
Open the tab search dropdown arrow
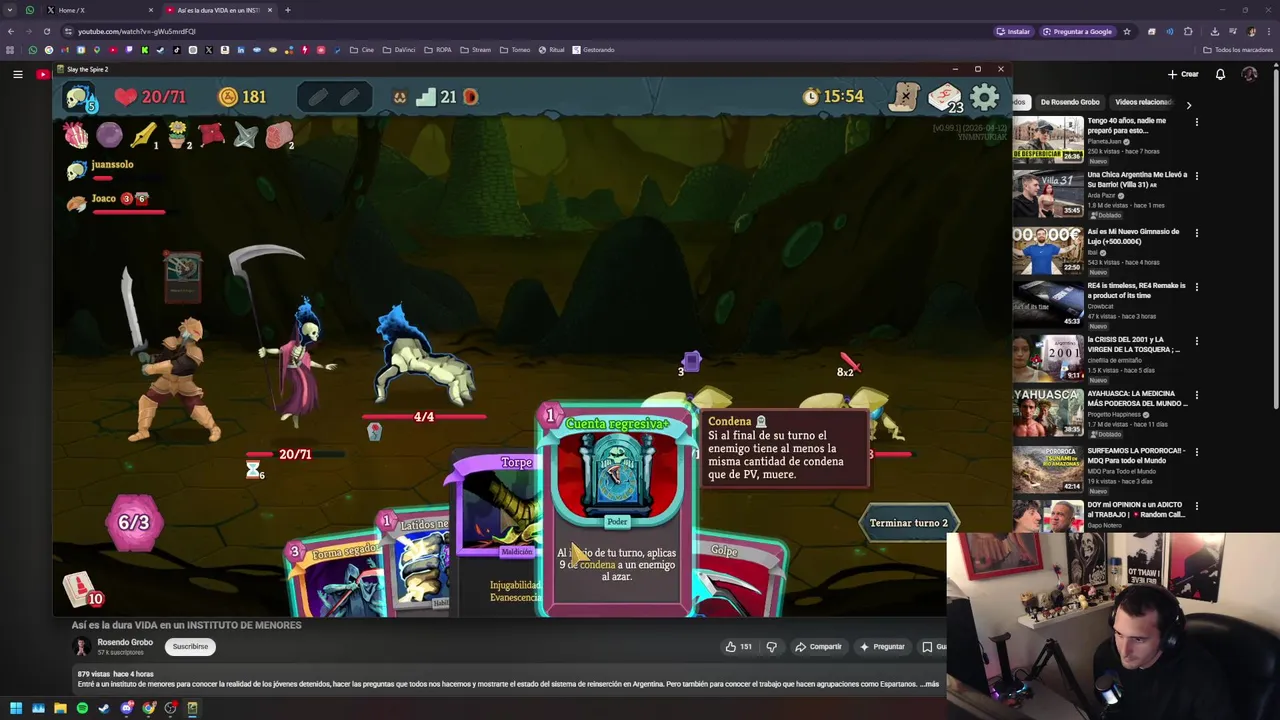click(10, 10)
